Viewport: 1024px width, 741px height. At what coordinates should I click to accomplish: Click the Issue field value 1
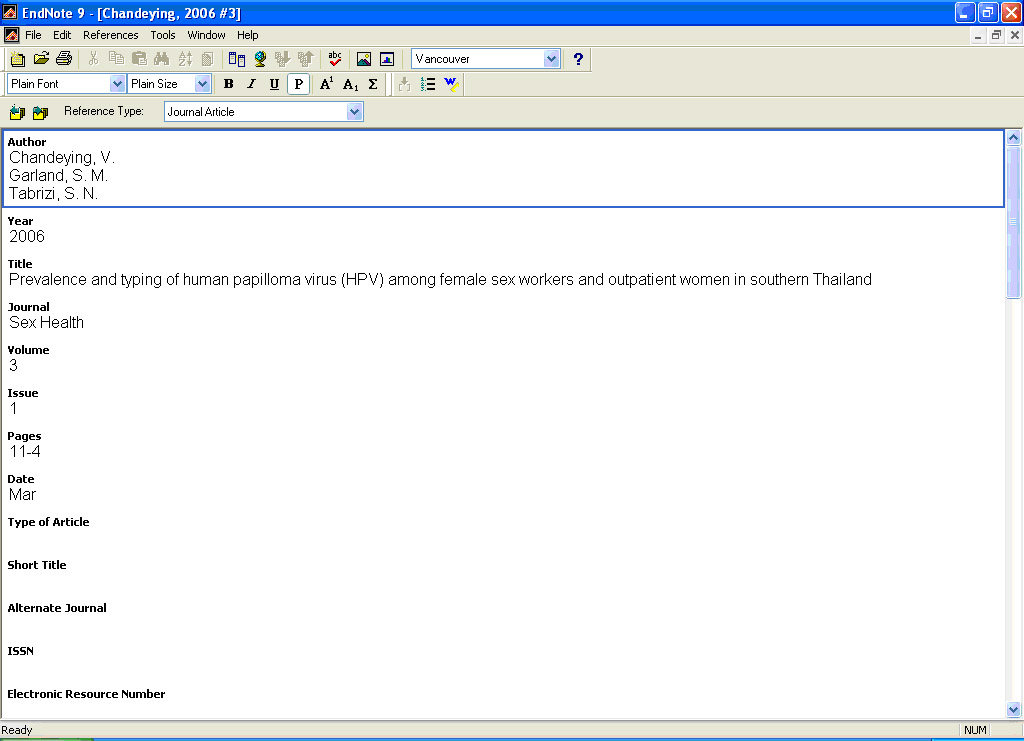tap(13, 409)
